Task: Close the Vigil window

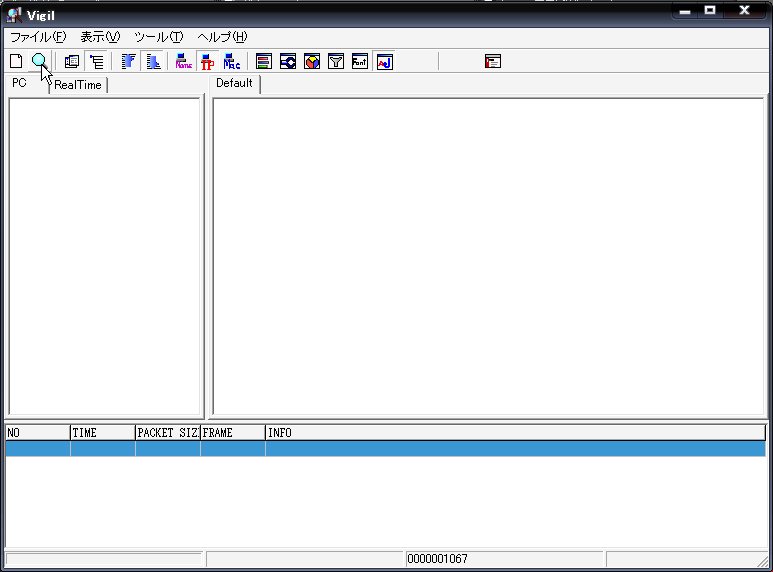Action: click(744, 10)
